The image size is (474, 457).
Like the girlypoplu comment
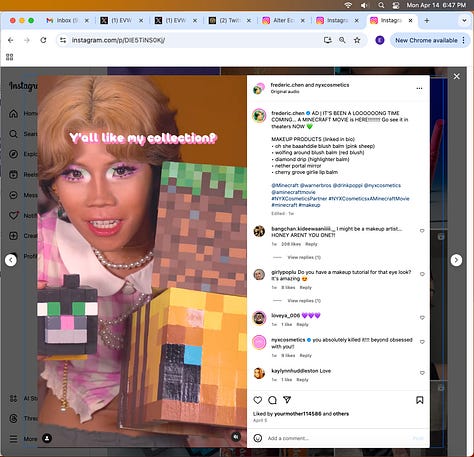[x=422, y=274]
